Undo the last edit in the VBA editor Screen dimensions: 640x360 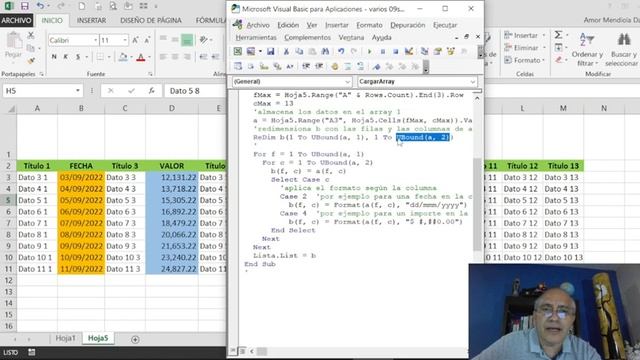[x=341, y=51]
